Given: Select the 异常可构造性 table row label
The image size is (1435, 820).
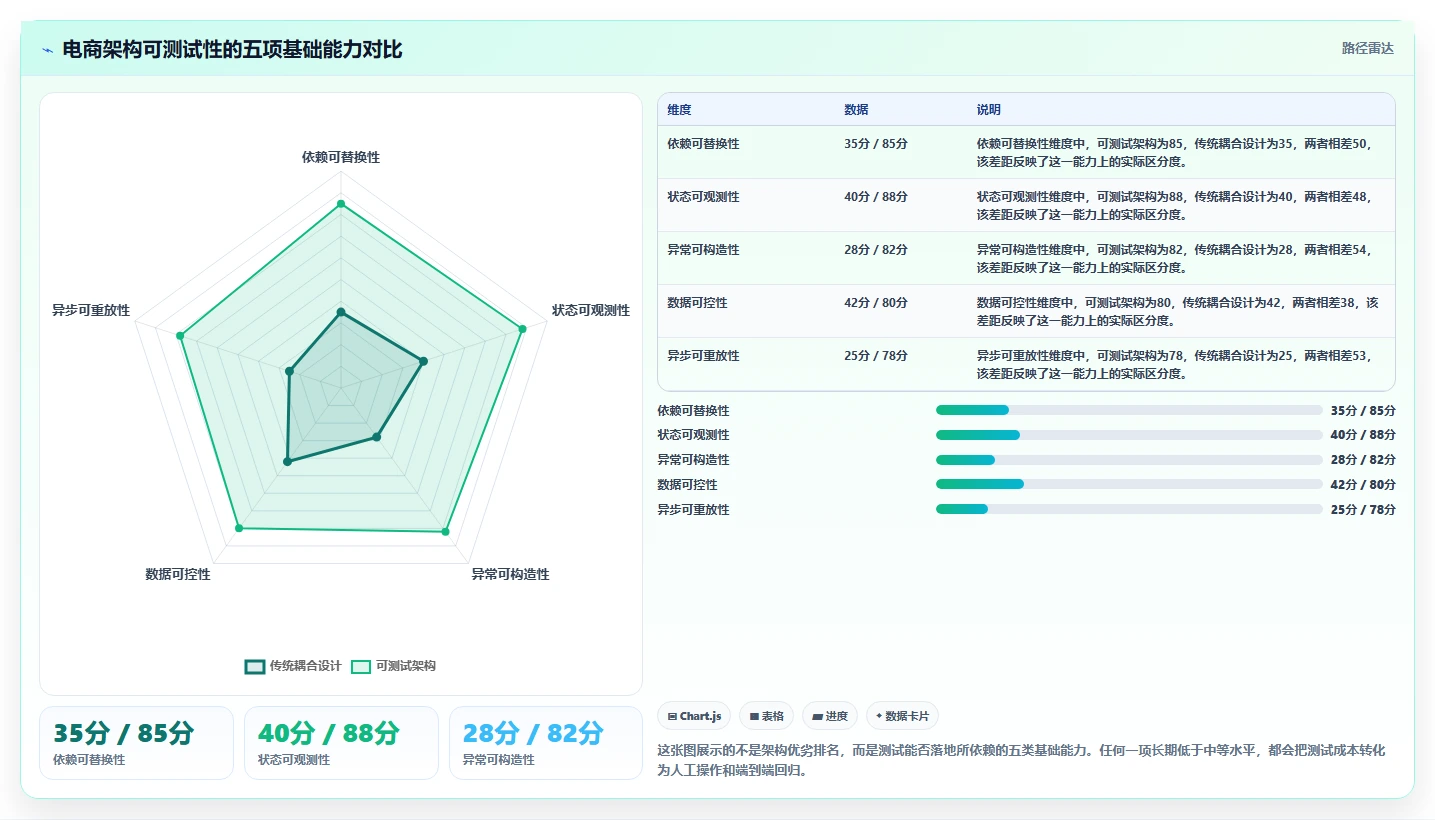Looking at the screenshot, I should coord(704,250).
